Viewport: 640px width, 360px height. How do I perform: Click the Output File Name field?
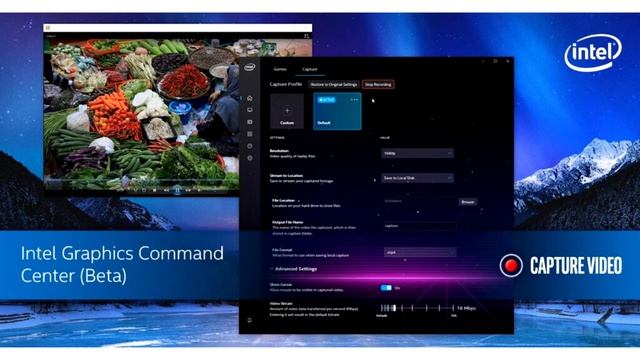click(420, 226)
